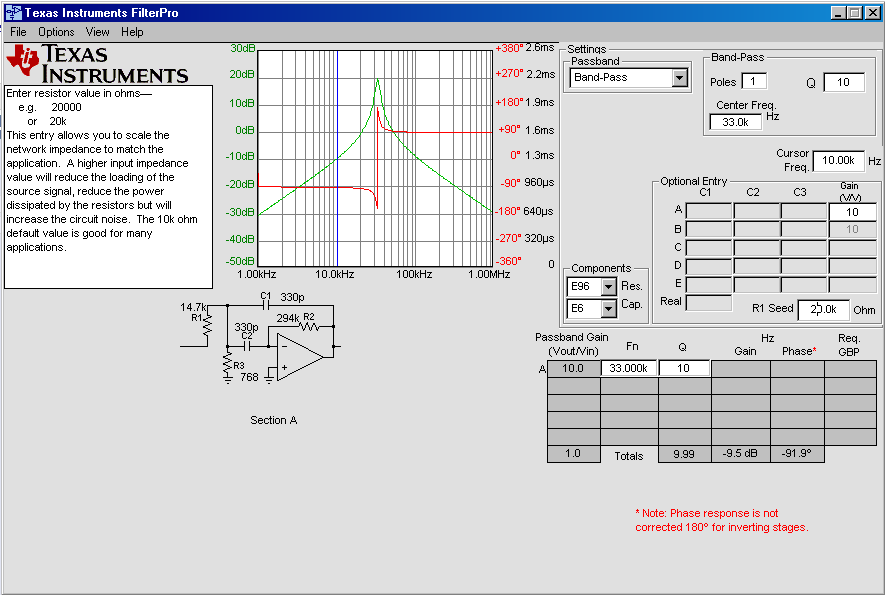The image size is (885, 595).
Task: Click the C3 field in Optional Entry row D
Action: point(804,266)
